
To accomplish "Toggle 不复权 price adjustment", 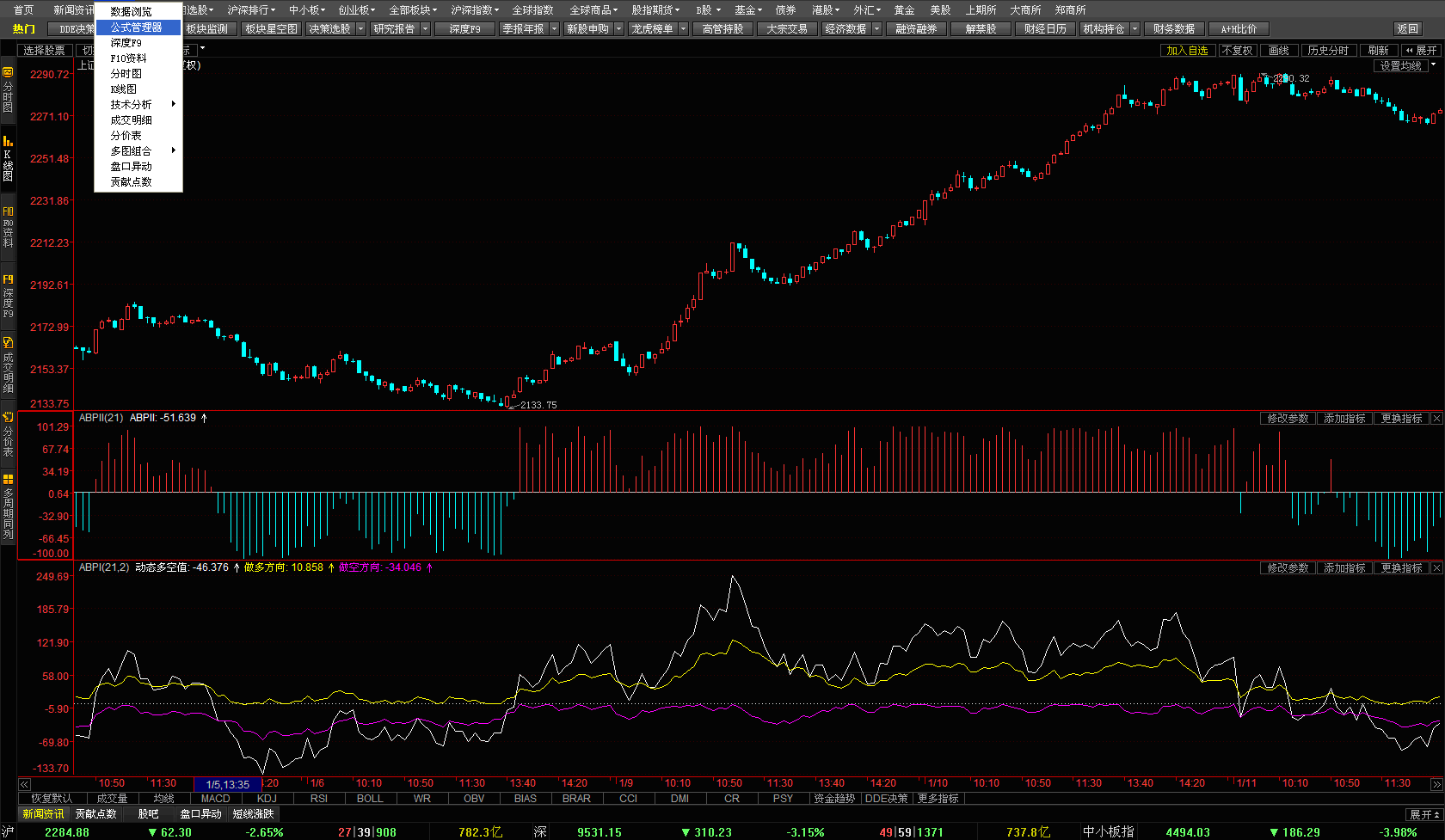I will click(x=1237, y=51).
